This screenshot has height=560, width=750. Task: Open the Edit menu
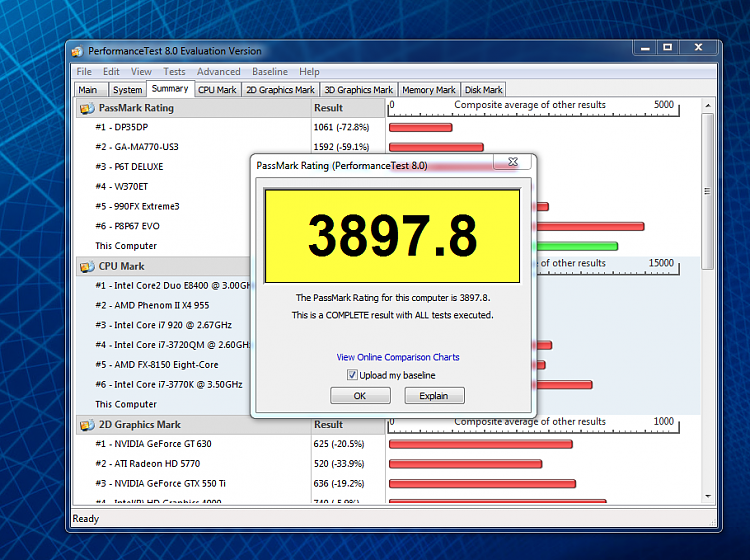111,72
